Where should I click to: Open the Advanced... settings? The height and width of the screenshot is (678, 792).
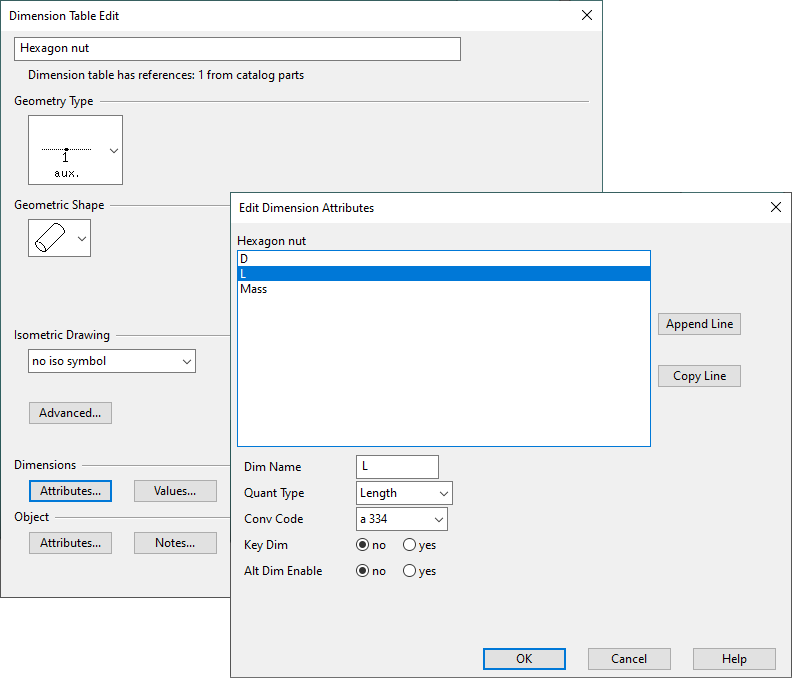pos(70,413)
